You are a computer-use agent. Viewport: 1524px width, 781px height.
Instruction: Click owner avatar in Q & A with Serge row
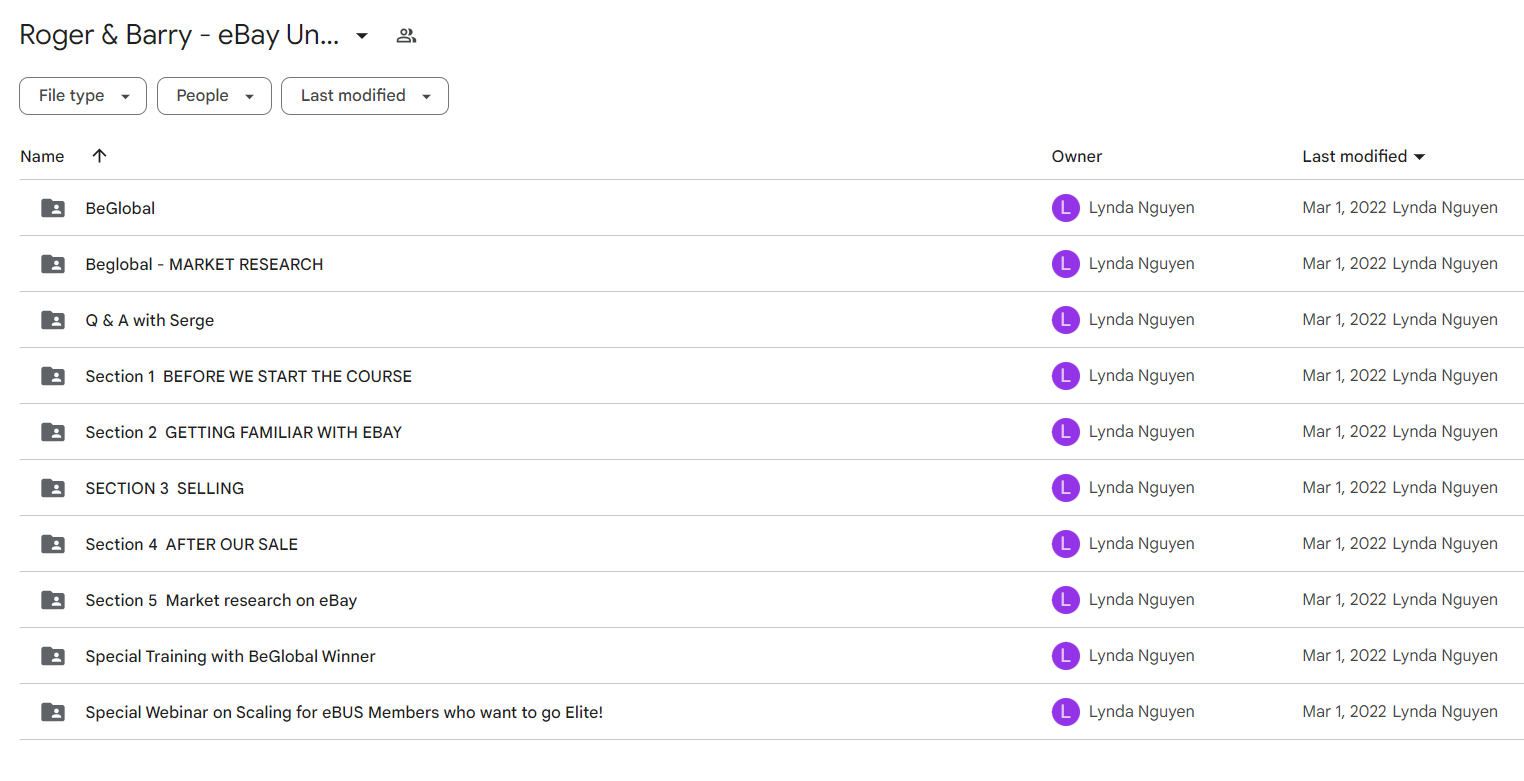1065,320
